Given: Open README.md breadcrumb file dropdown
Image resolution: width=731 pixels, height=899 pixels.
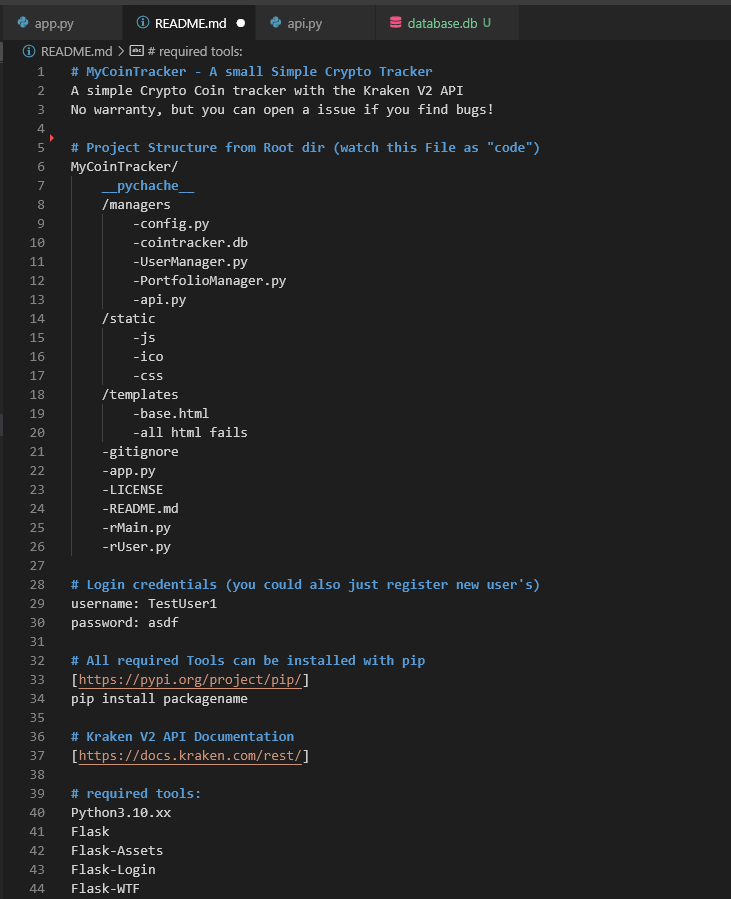Looking at the screenshot, I should [x=76, y=51].
